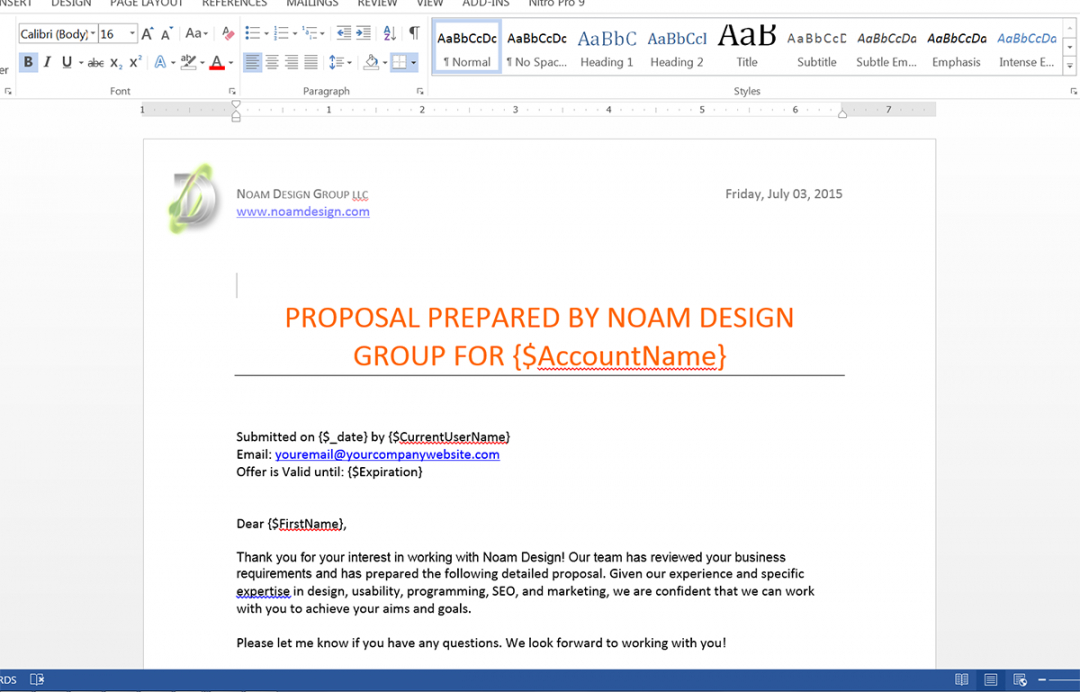Clear all formatting with the eraser icon
This screenshot has width=1080, height=692.
coord(228,34)
